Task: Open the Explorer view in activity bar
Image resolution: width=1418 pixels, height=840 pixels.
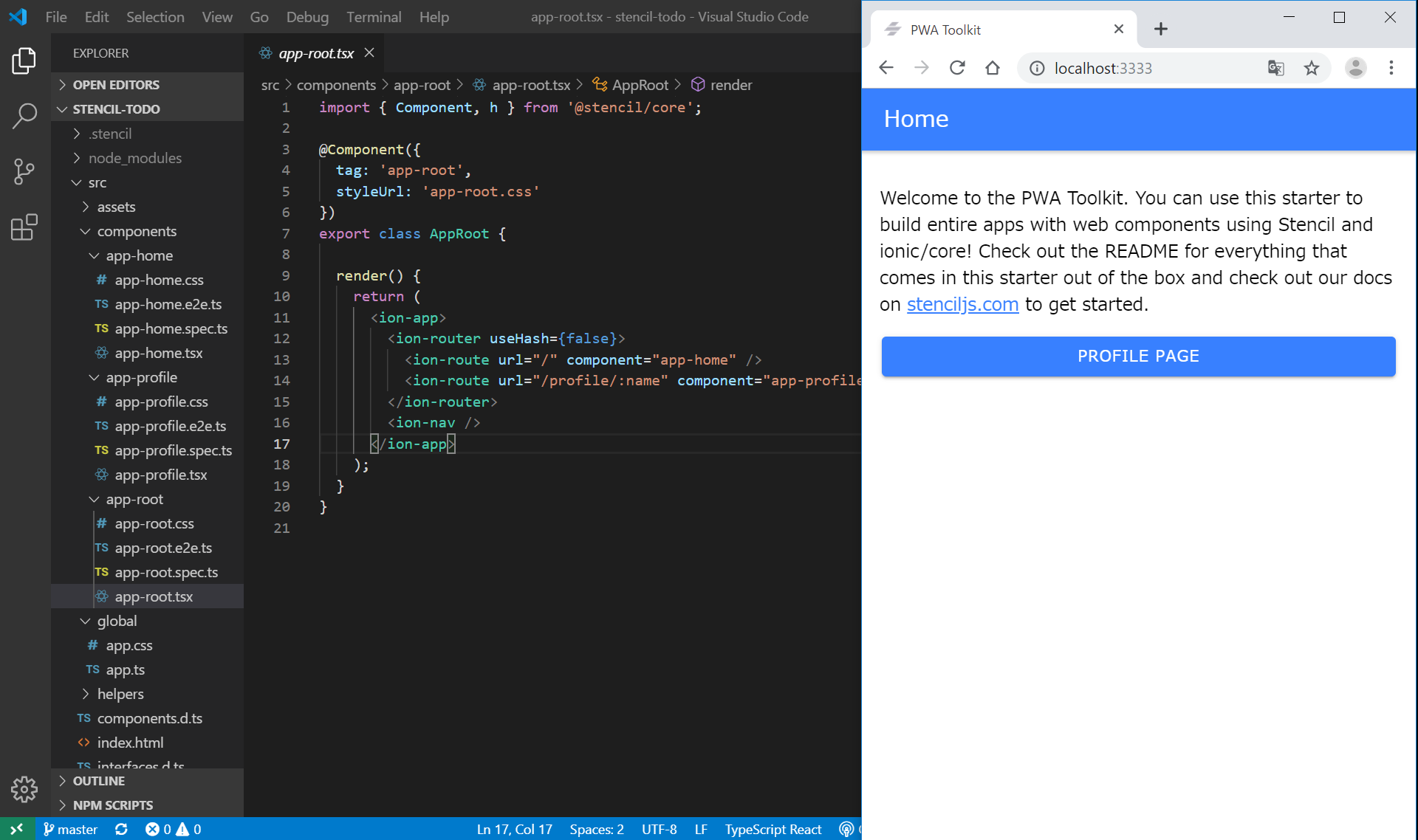Action: pyautogui.click(x=24, y=61)
